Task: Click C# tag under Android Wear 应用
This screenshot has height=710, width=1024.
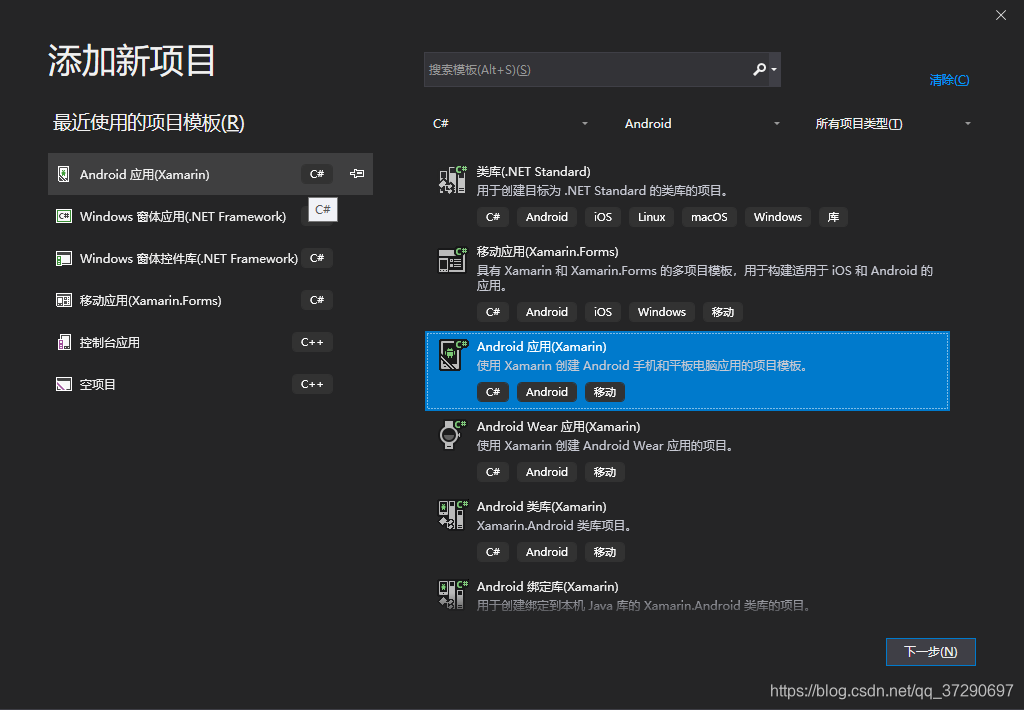Action: 493,472
